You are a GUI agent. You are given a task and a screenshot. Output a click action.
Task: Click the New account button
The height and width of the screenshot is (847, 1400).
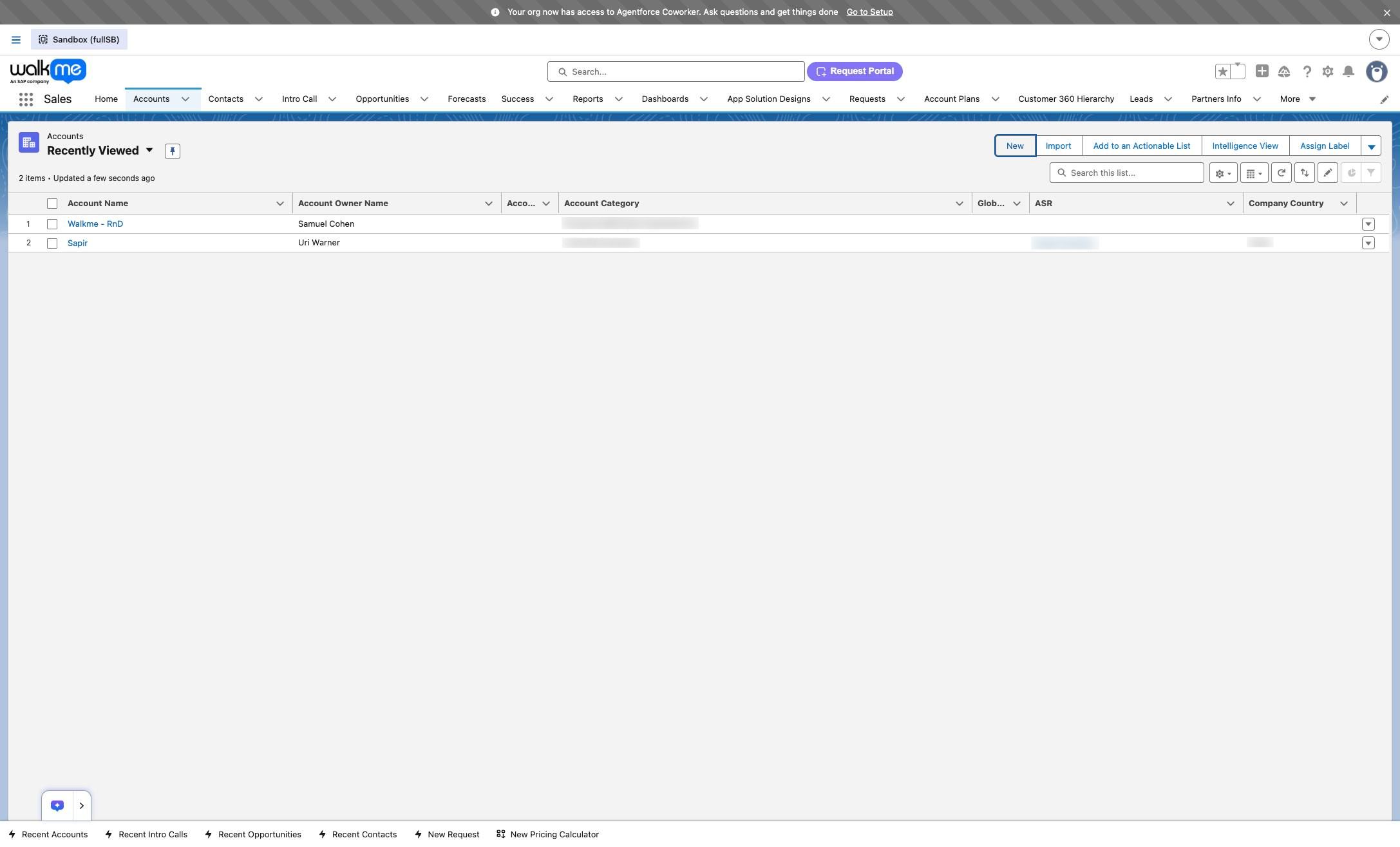[x=1015, y=146]
